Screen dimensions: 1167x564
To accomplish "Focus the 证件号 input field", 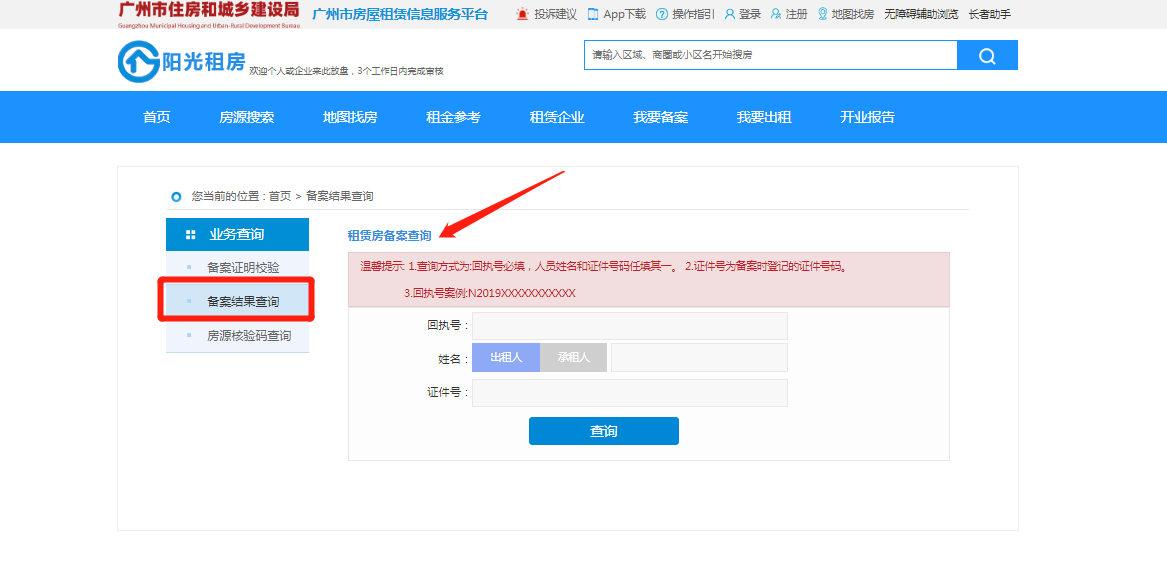I will [630, 393].
